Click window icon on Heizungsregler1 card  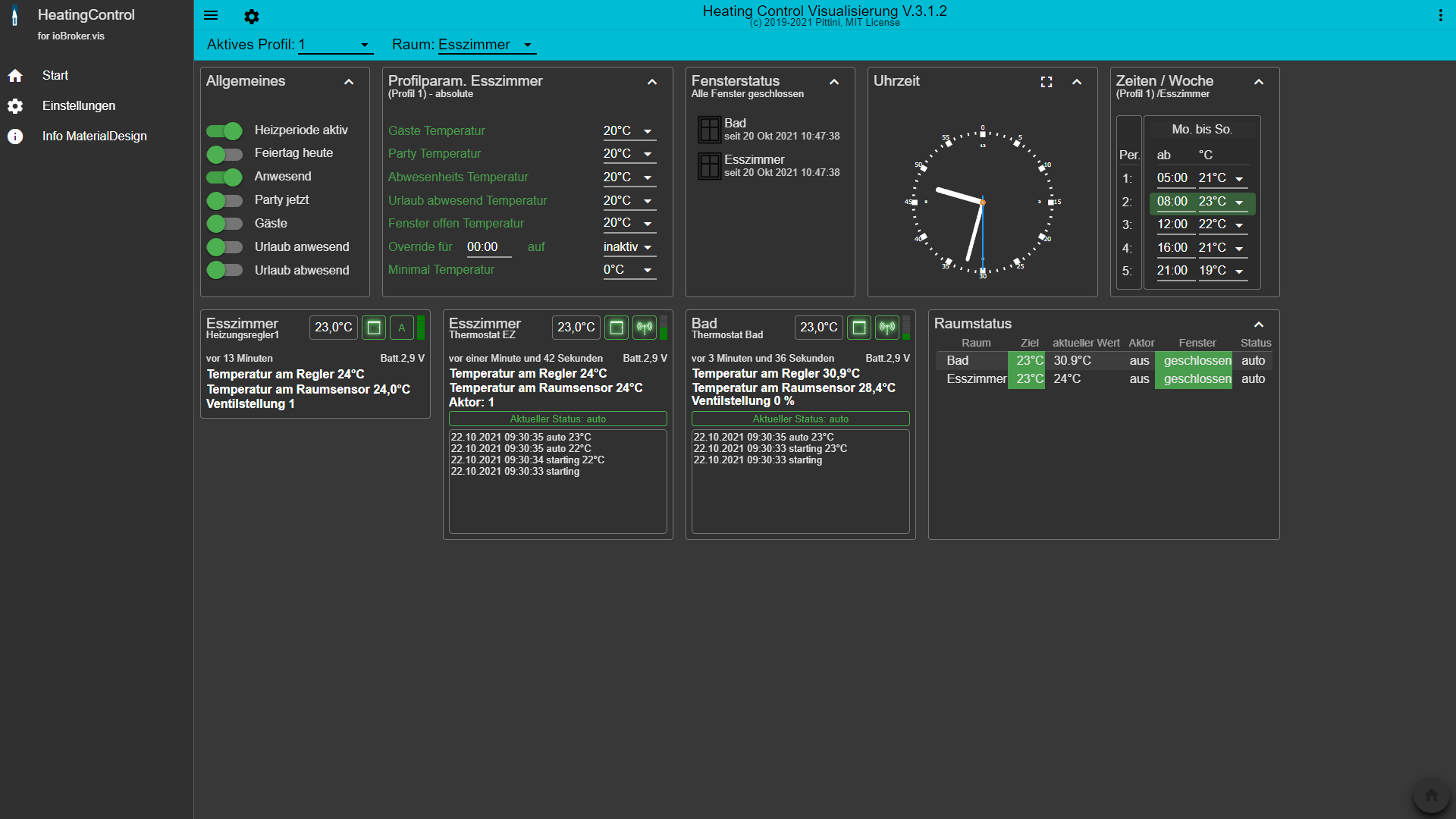pos(374,328)
